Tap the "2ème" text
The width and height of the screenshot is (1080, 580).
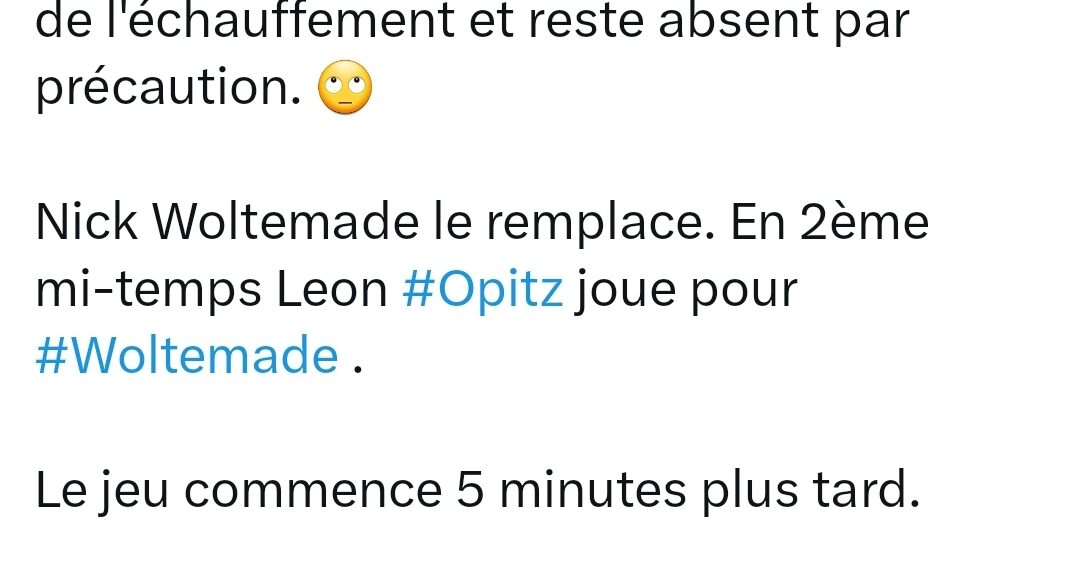point(864,222)
